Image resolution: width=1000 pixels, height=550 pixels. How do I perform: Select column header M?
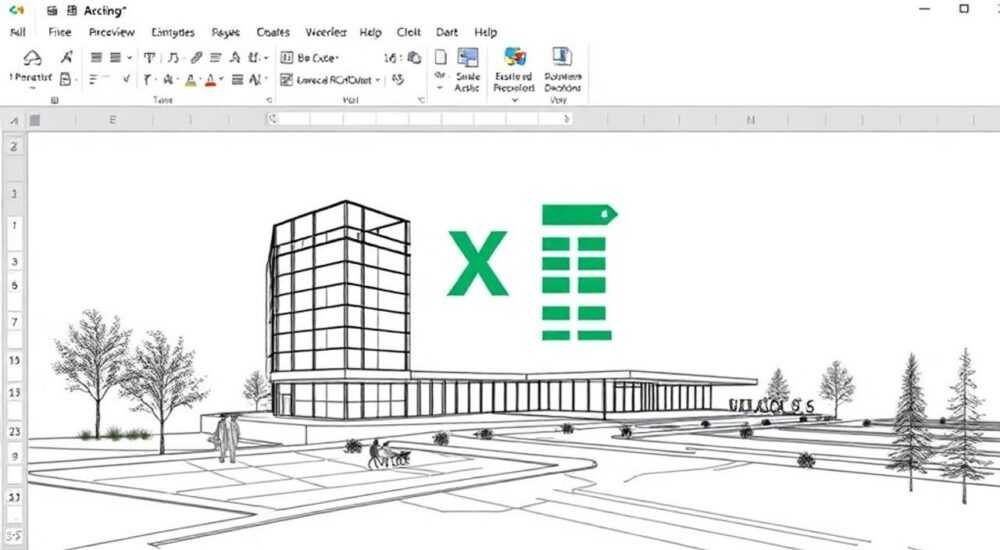pos(751,120)
